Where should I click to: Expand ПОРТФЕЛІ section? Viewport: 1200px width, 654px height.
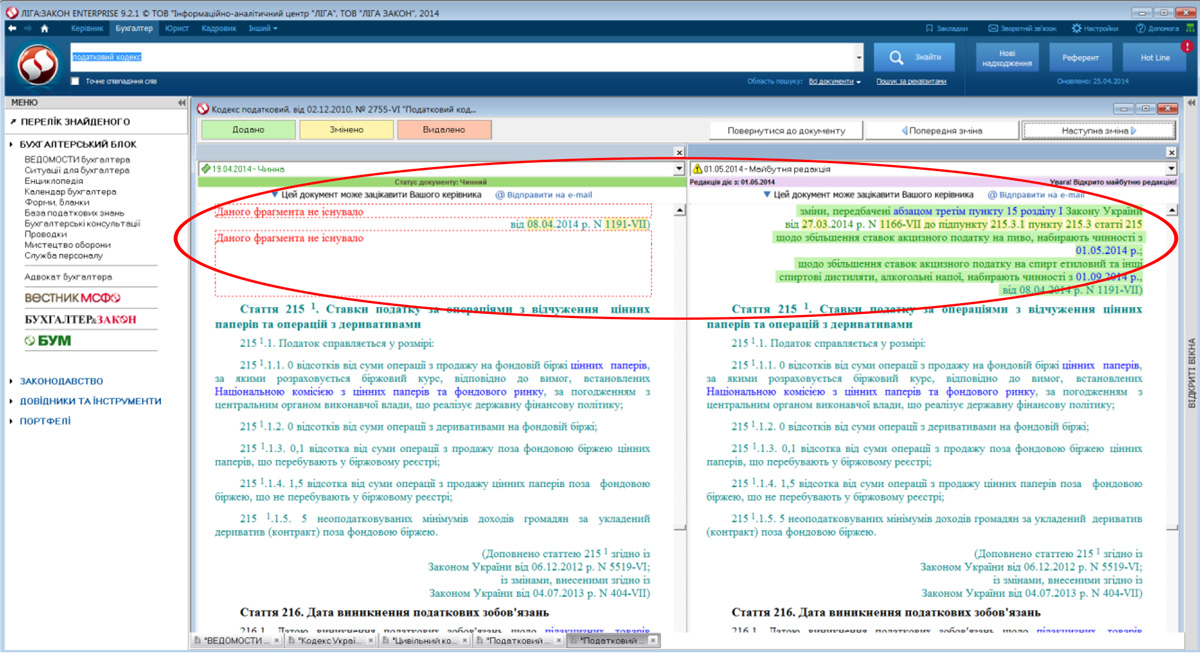[45, 421]
